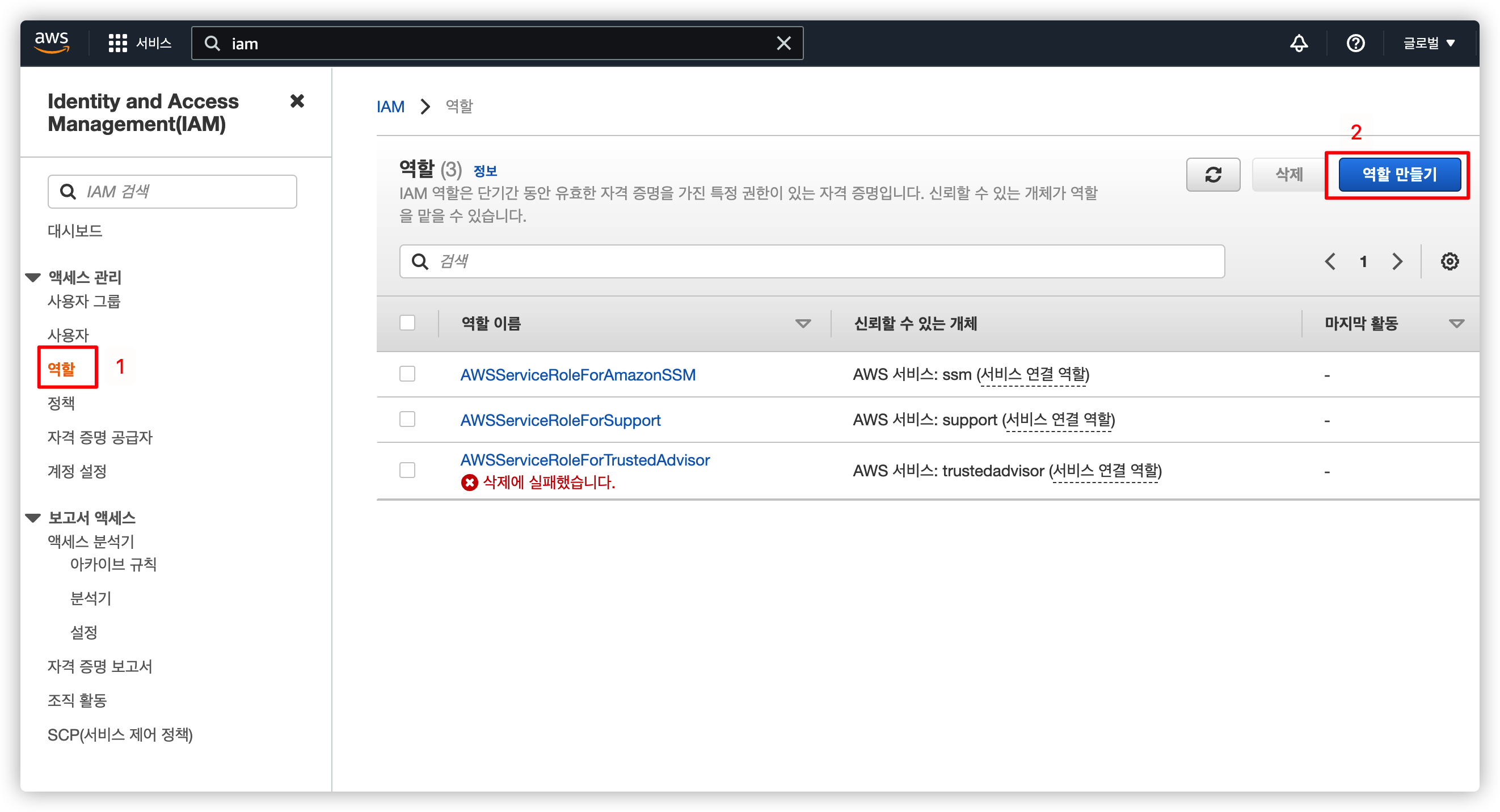Open the notifications bell icon
This screenshot has height=812, width=1500.
[1299, 43]
